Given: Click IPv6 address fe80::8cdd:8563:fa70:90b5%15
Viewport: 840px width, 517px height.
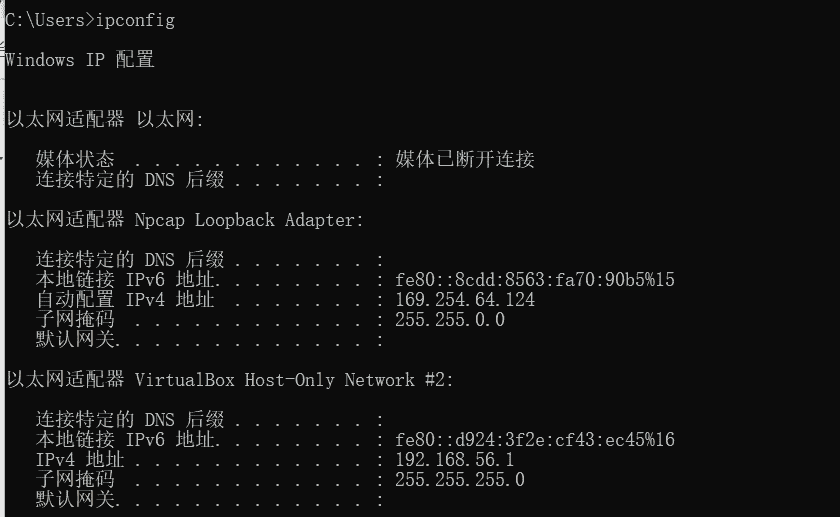Looking at the screenshot, I should (x=535, y=280).
